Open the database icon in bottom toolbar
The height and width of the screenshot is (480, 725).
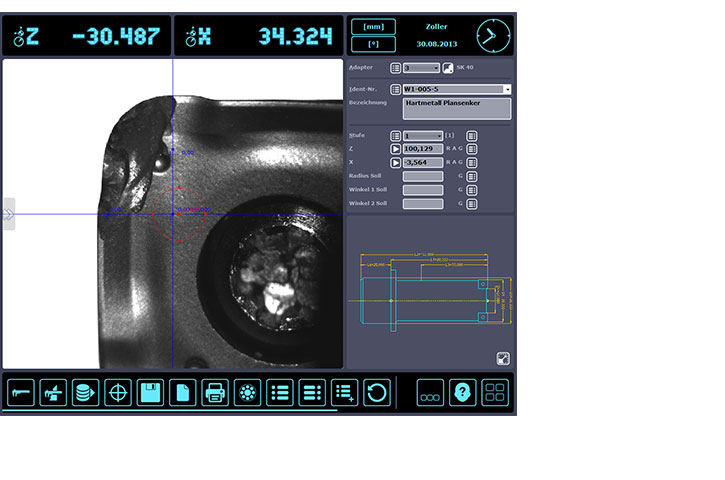(85, 392)
